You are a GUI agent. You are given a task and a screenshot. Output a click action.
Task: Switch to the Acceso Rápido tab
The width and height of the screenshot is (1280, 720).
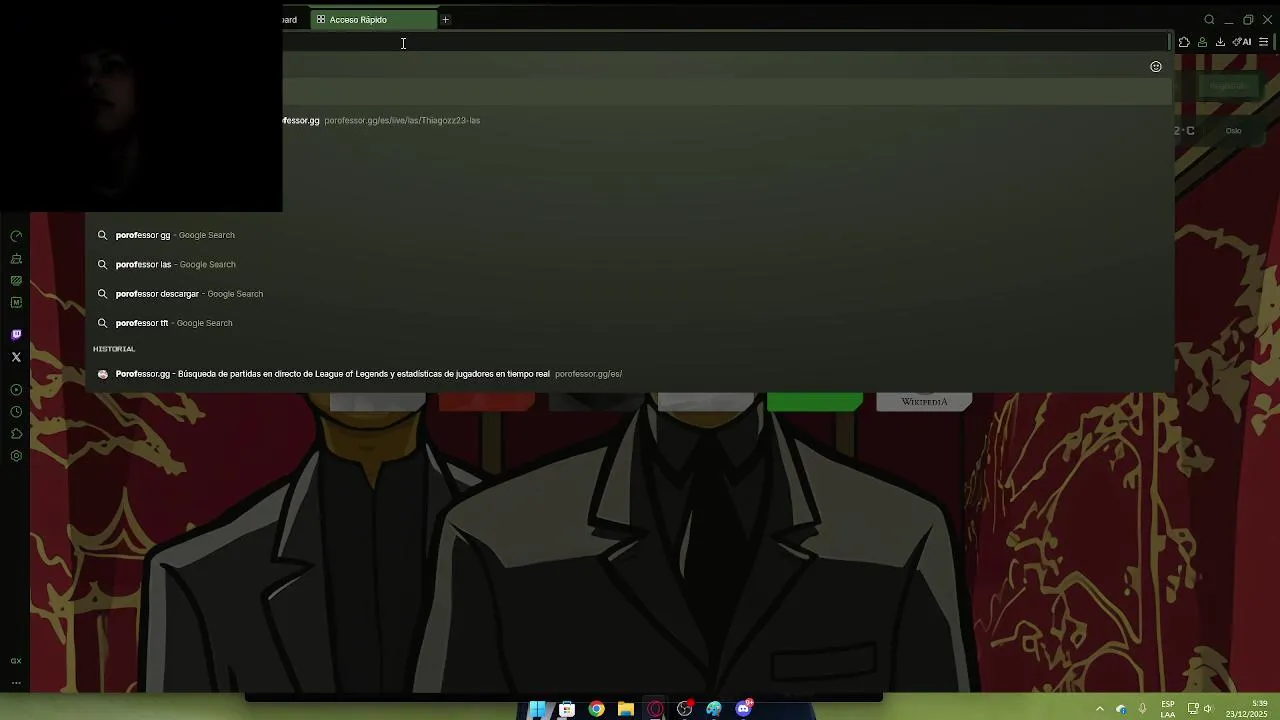pos(372,20)
